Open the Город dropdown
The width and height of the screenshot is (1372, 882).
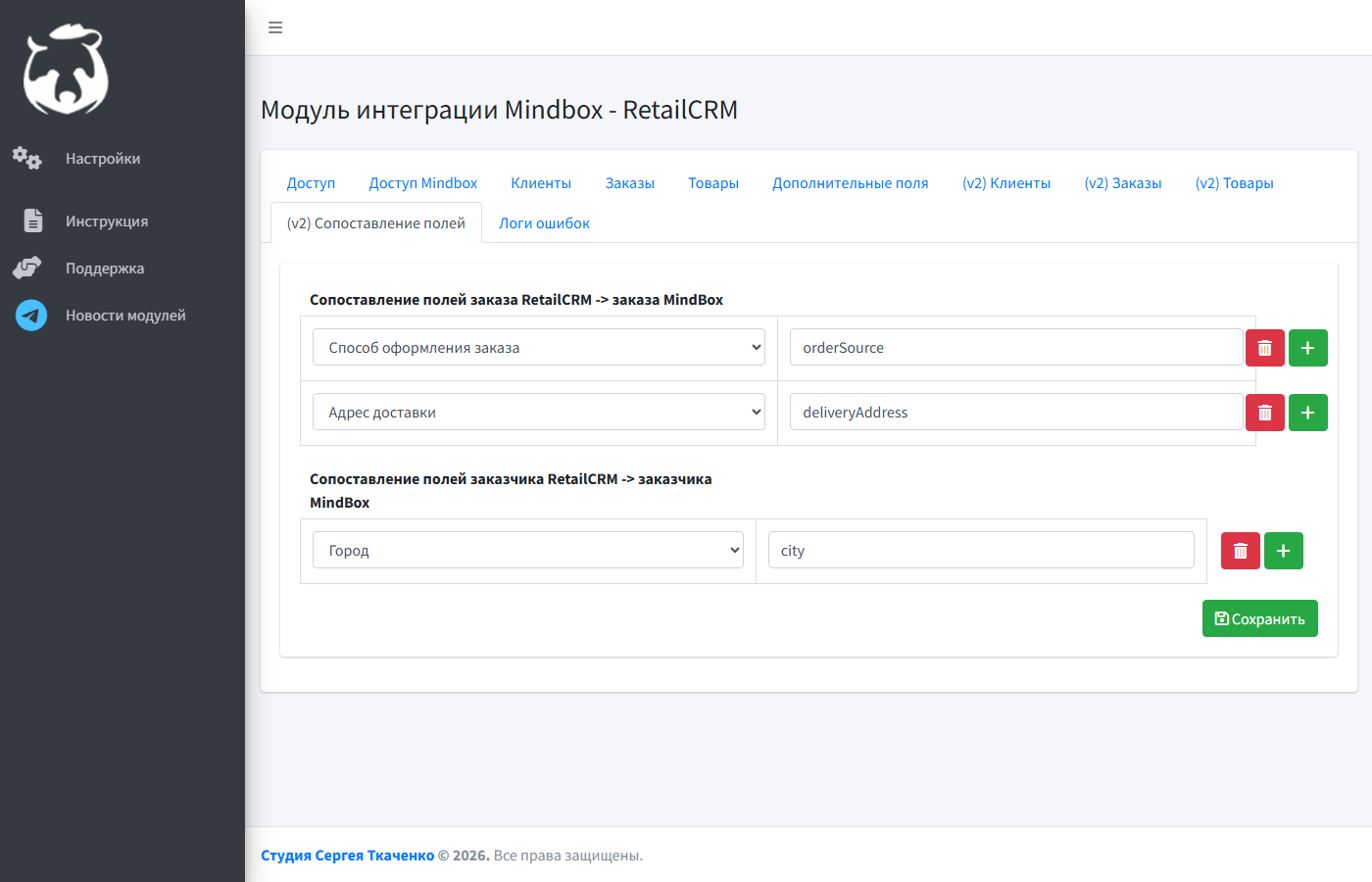click(x=528, y=550)
